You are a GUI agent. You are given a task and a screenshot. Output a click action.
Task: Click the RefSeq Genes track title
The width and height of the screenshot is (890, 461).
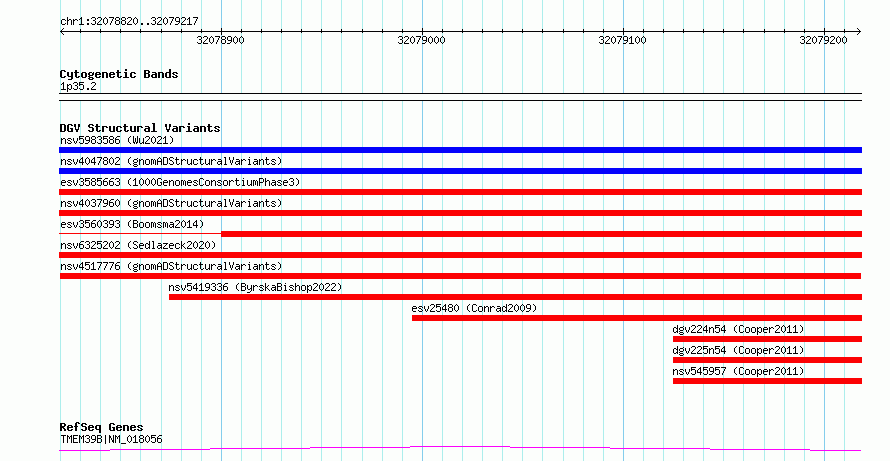[101, 427]
